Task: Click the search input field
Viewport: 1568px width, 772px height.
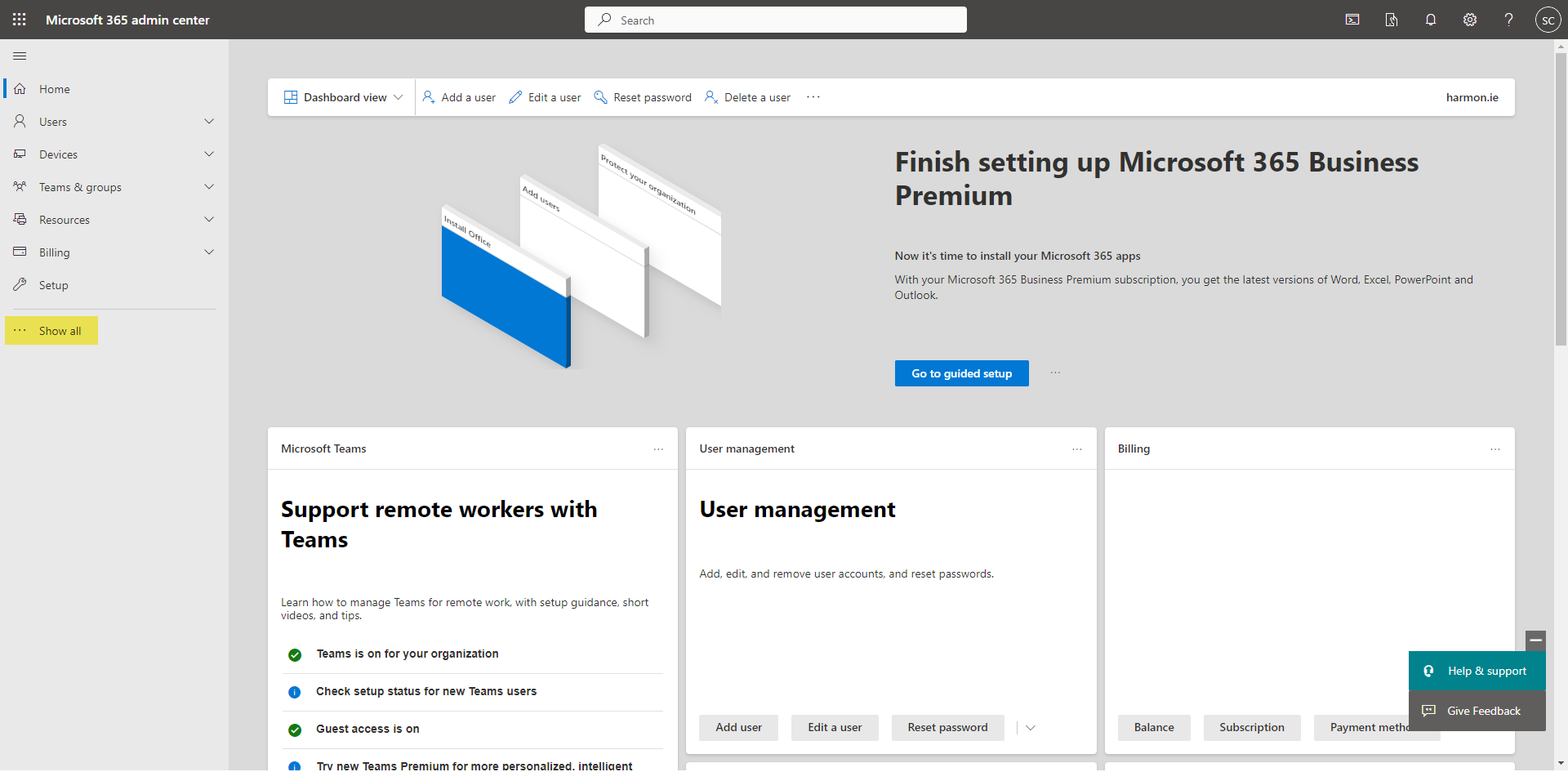Action: [776, 20]
